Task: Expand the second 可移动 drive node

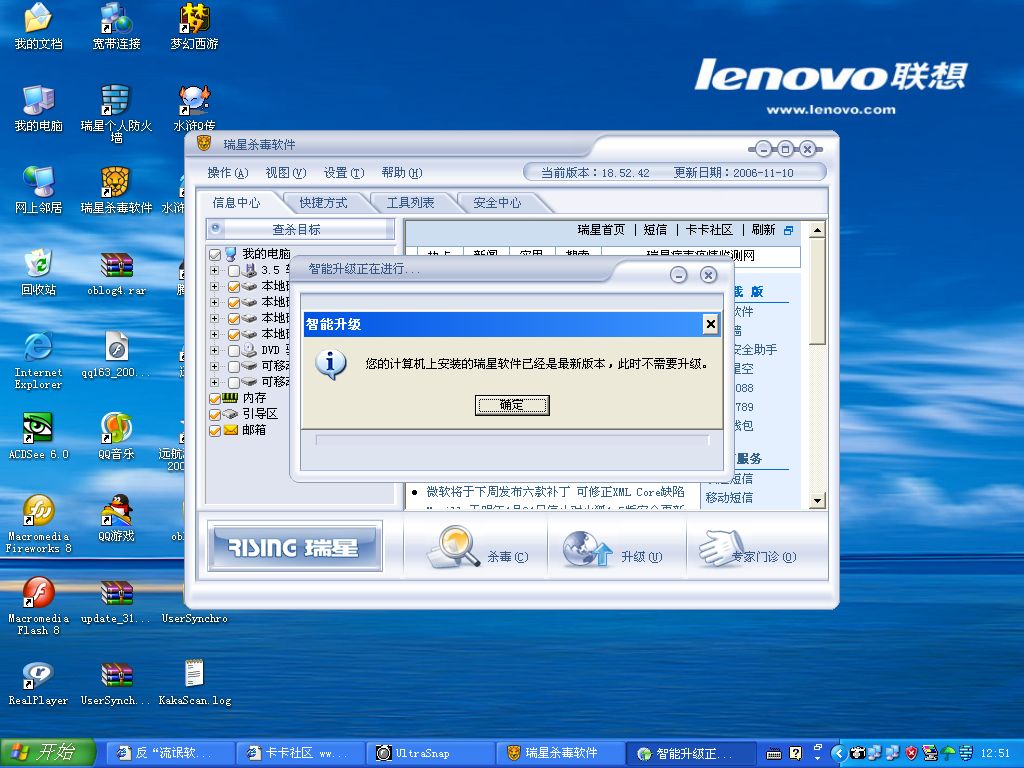Action: [x=214, y=382]
